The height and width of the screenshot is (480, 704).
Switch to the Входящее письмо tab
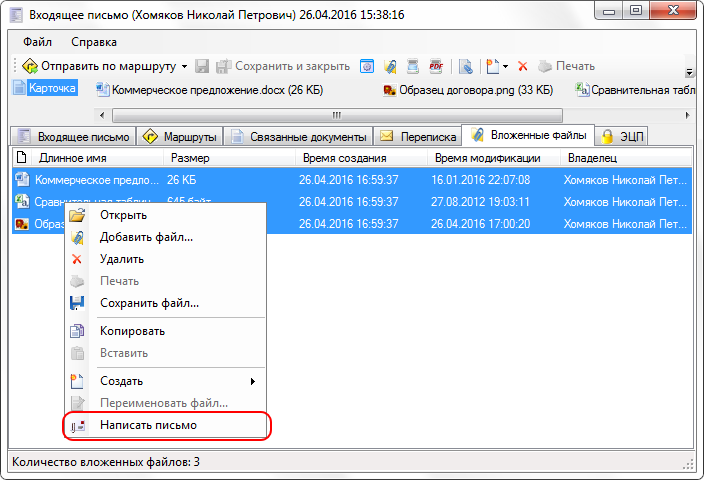click(74, 137)
